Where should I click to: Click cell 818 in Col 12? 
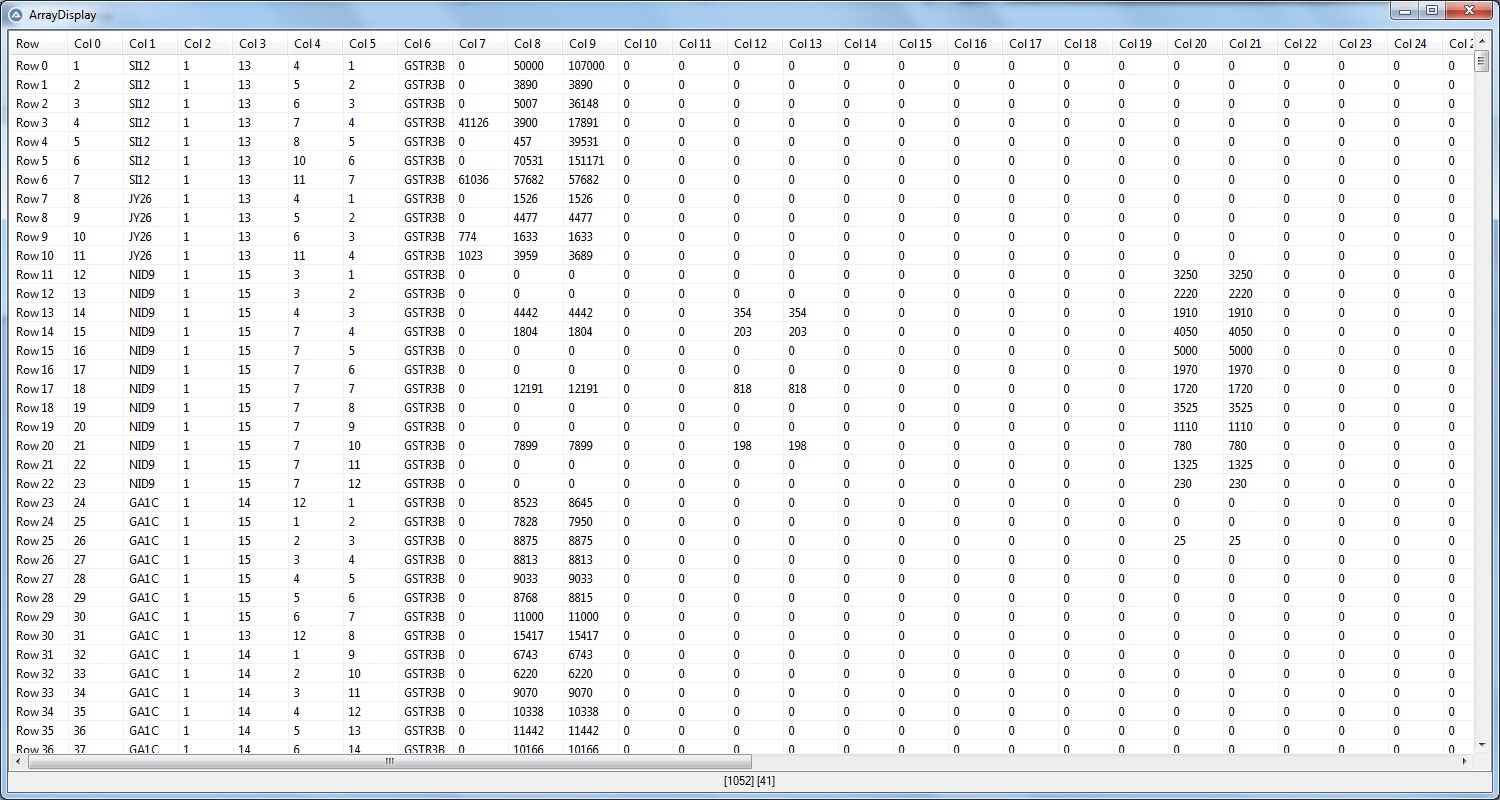click(742, 389)
